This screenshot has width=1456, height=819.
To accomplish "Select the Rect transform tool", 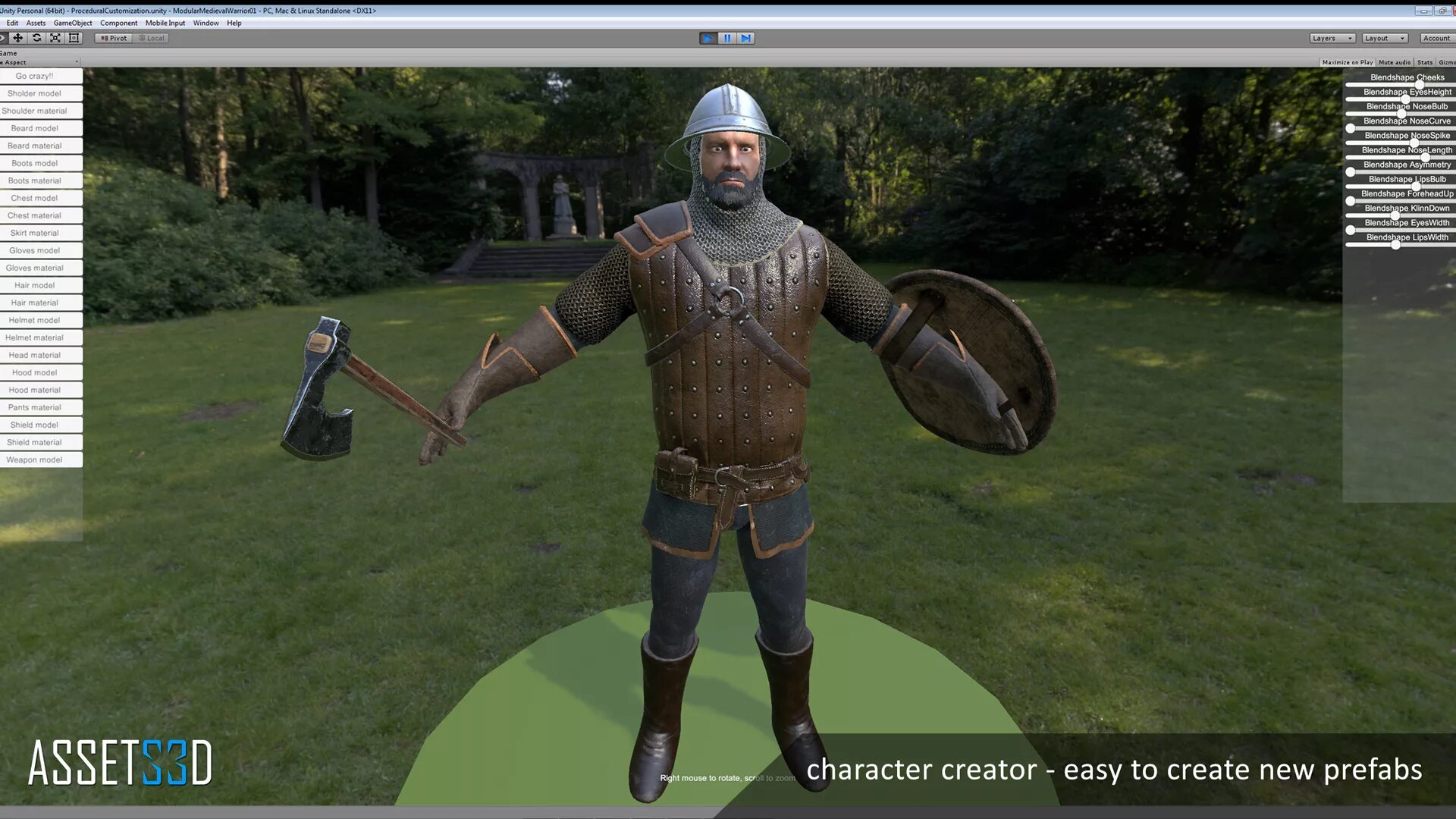I will [x=74, y=38].
